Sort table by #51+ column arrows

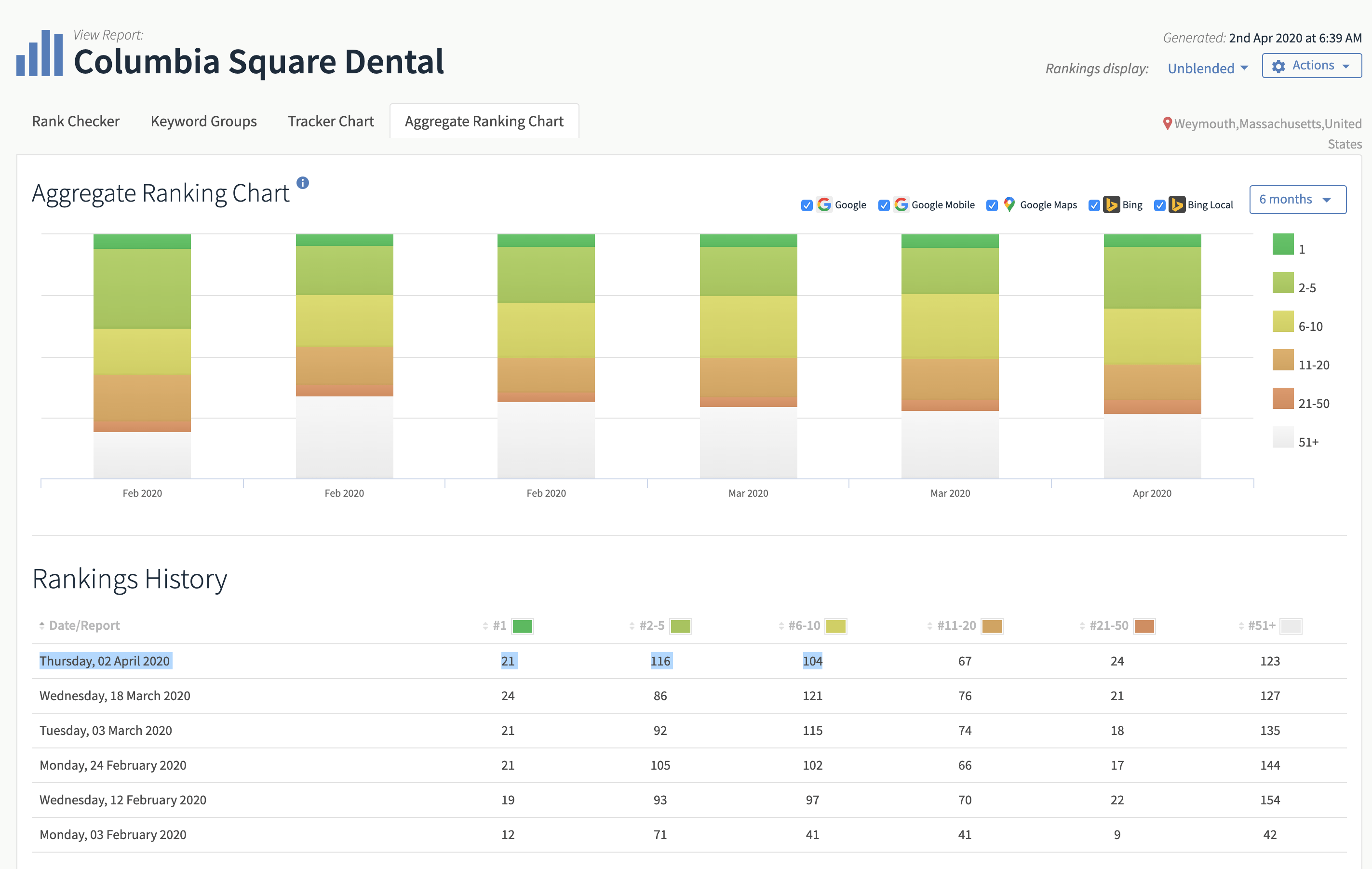(x=1240, y=625)
